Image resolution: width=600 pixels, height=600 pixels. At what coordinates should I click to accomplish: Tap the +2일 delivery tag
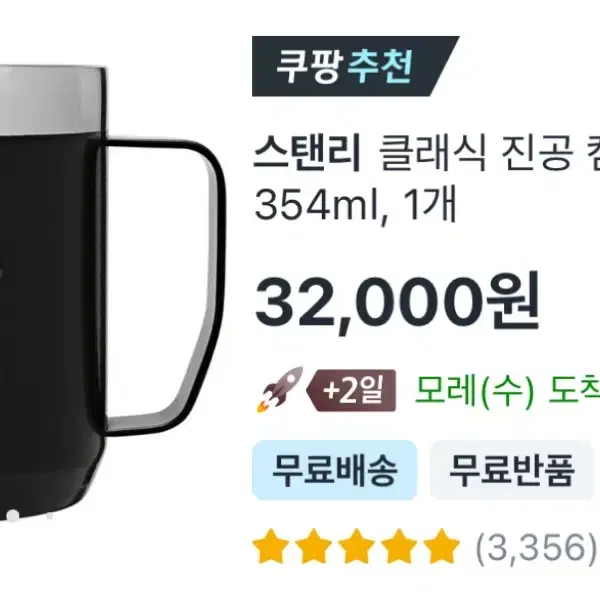pos(351,391)
